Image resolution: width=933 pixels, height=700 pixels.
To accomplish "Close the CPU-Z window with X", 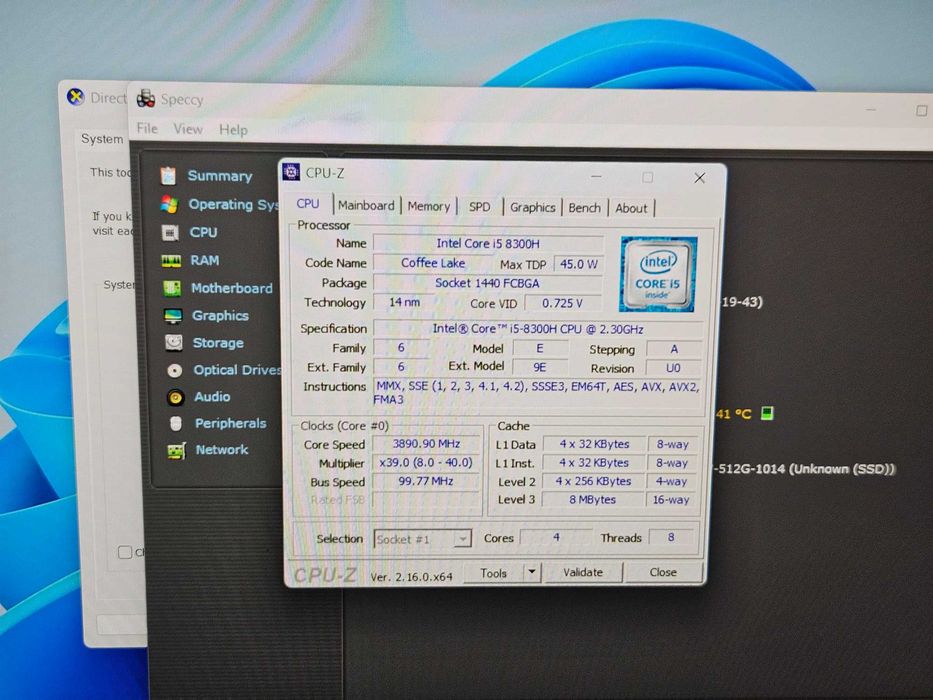I will coord(700,178).
